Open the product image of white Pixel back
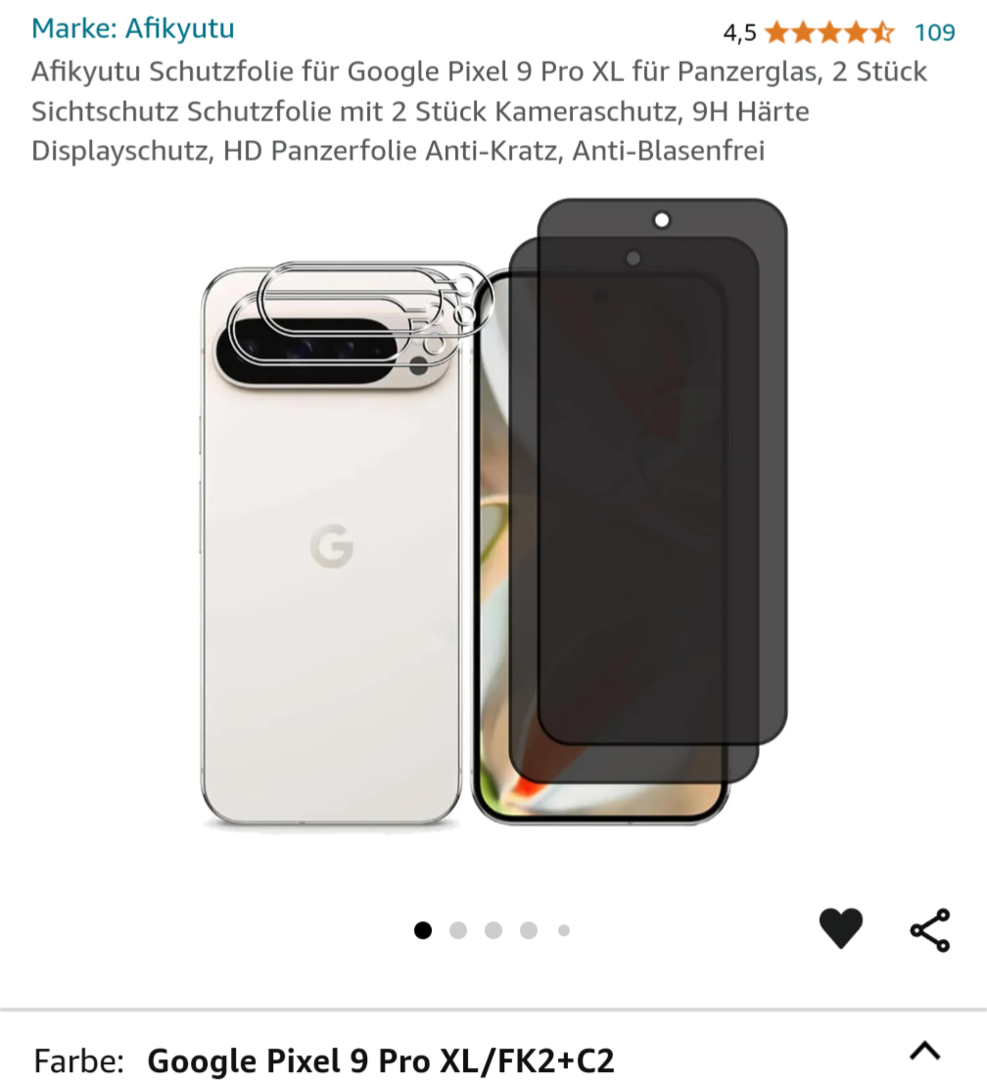The image size is (987, 1080). pos(332,544)
